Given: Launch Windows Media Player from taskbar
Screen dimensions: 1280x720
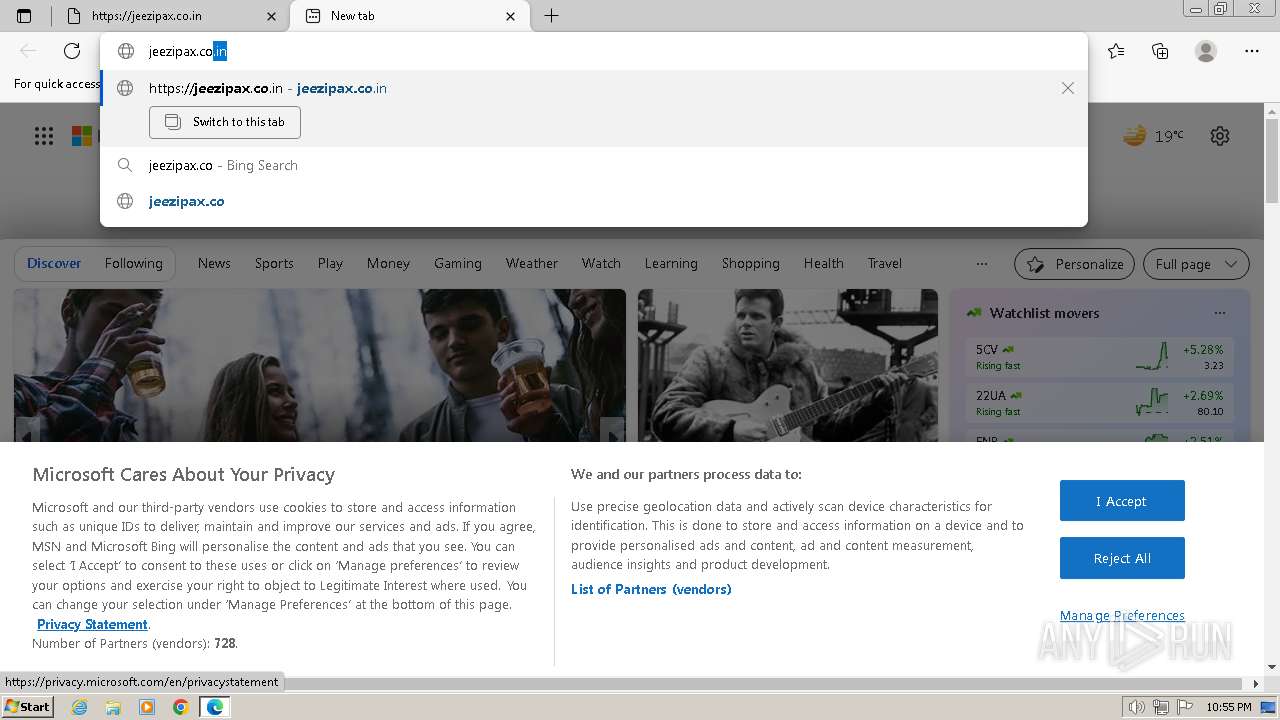Looking at the screenshot, I should 147,707.
